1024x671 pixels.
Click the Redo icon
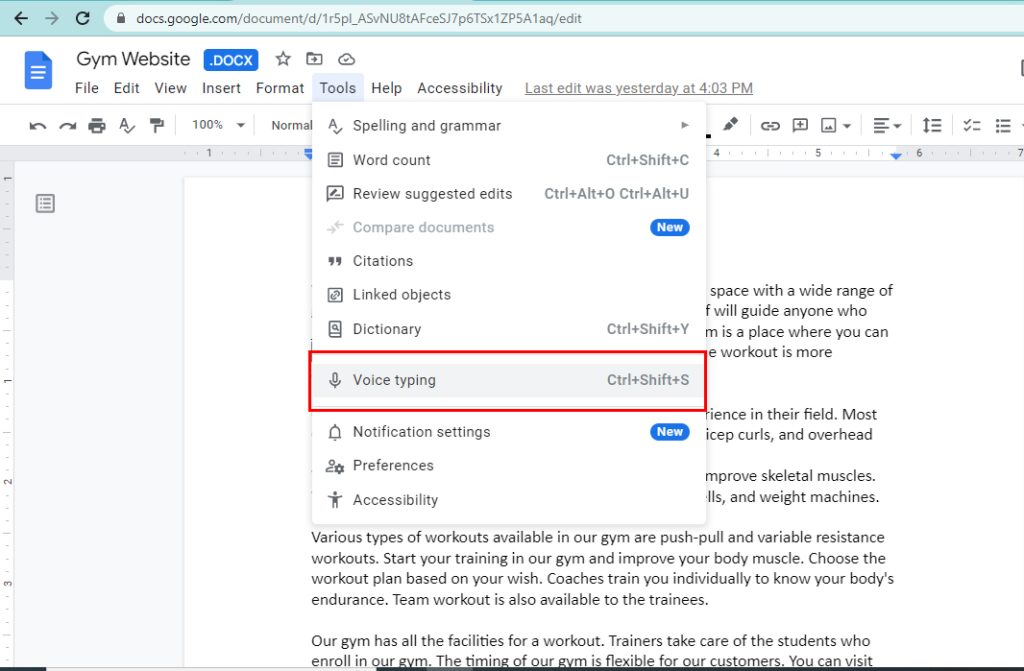point(67,125)
